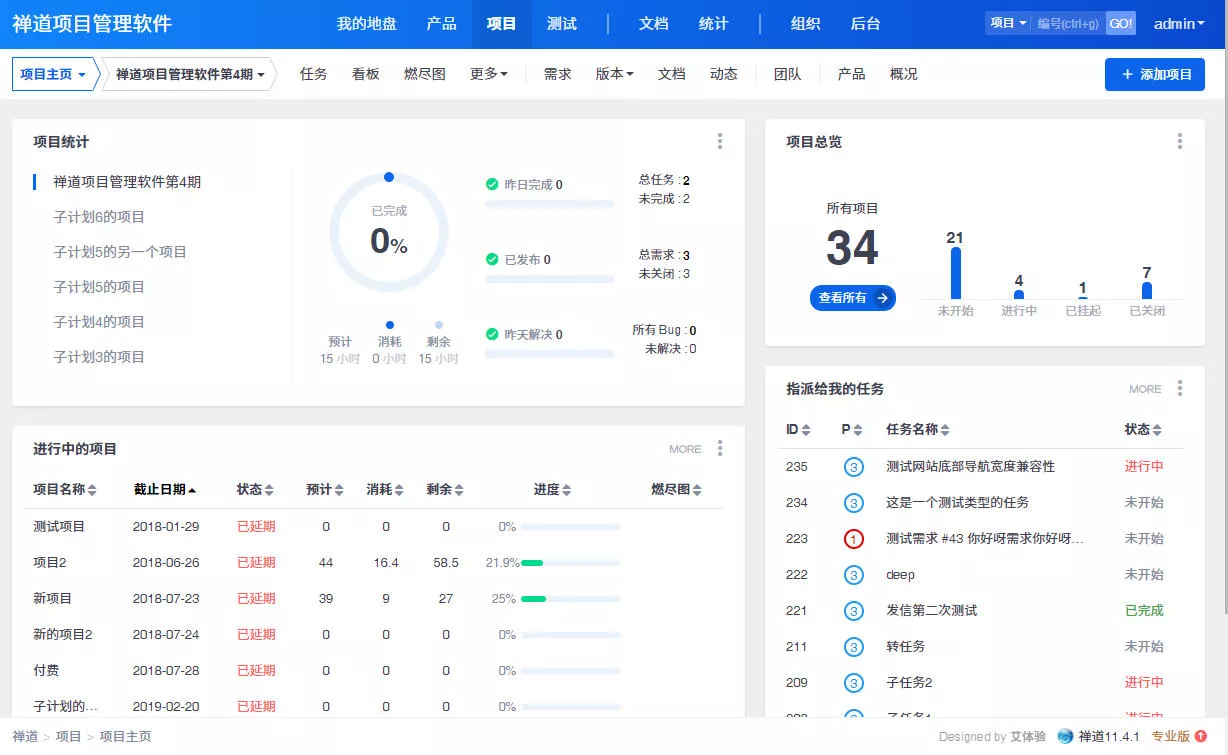Open the 更多 dropdown in project navigation
This screenshot has height=755, width=1228.
[489, 74]
